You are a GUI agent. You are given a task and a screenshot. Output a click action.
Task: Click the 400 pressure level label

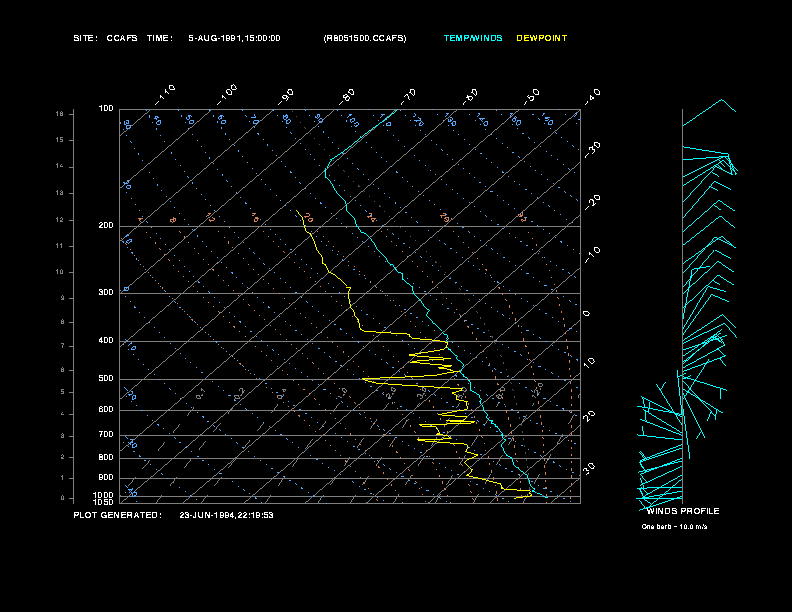[106, 340]
